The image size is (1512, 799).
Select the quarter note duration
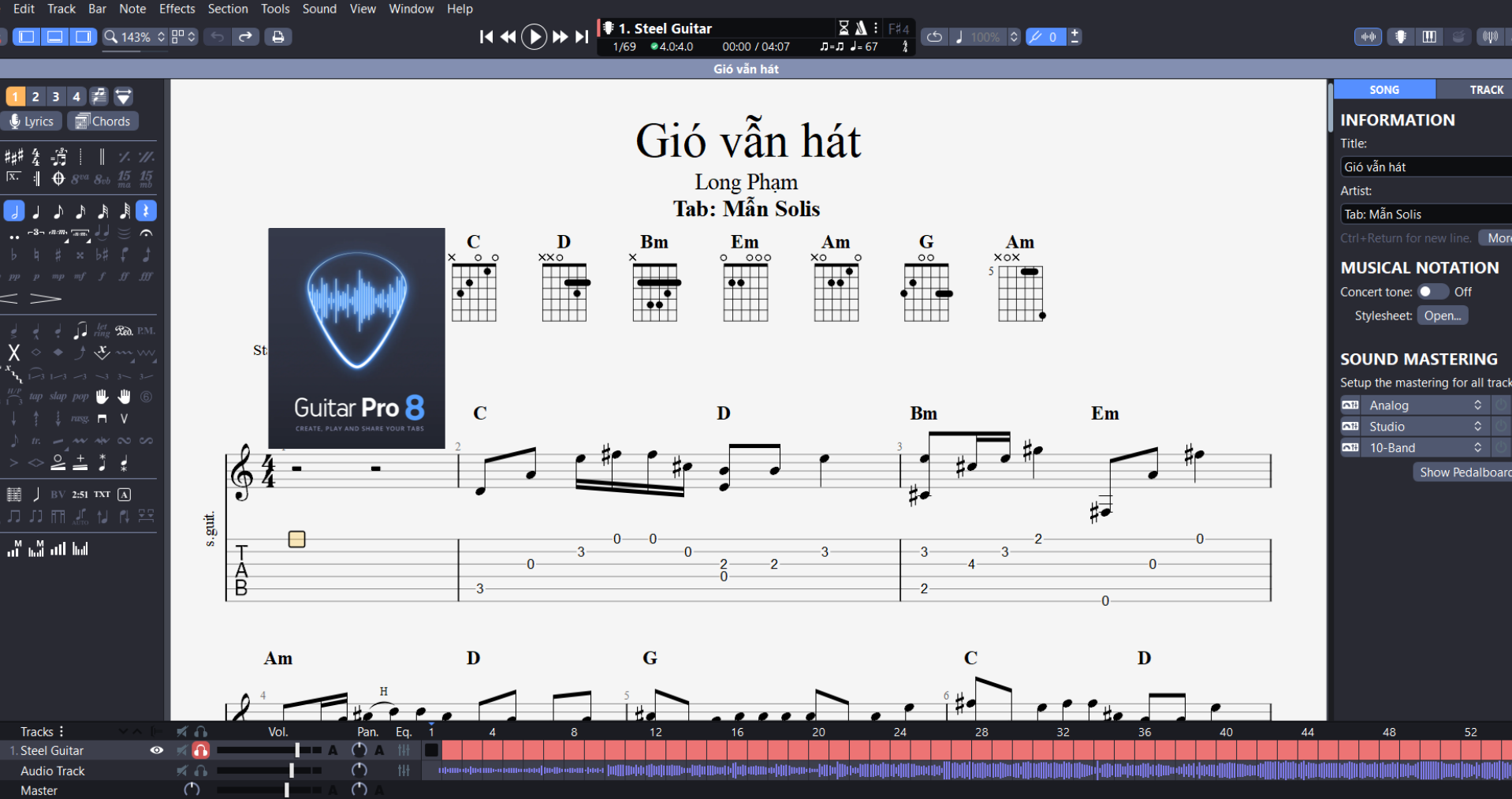click(x=35, y=211)
